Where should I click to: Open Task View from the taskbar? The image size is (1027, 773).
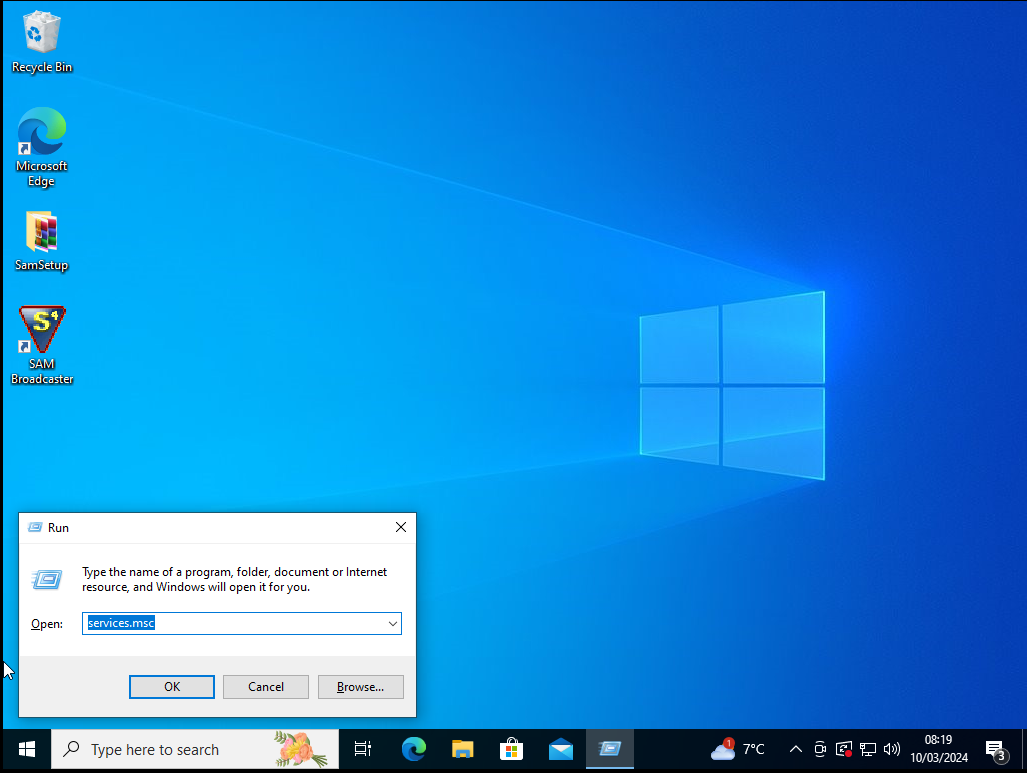(363, 749)
